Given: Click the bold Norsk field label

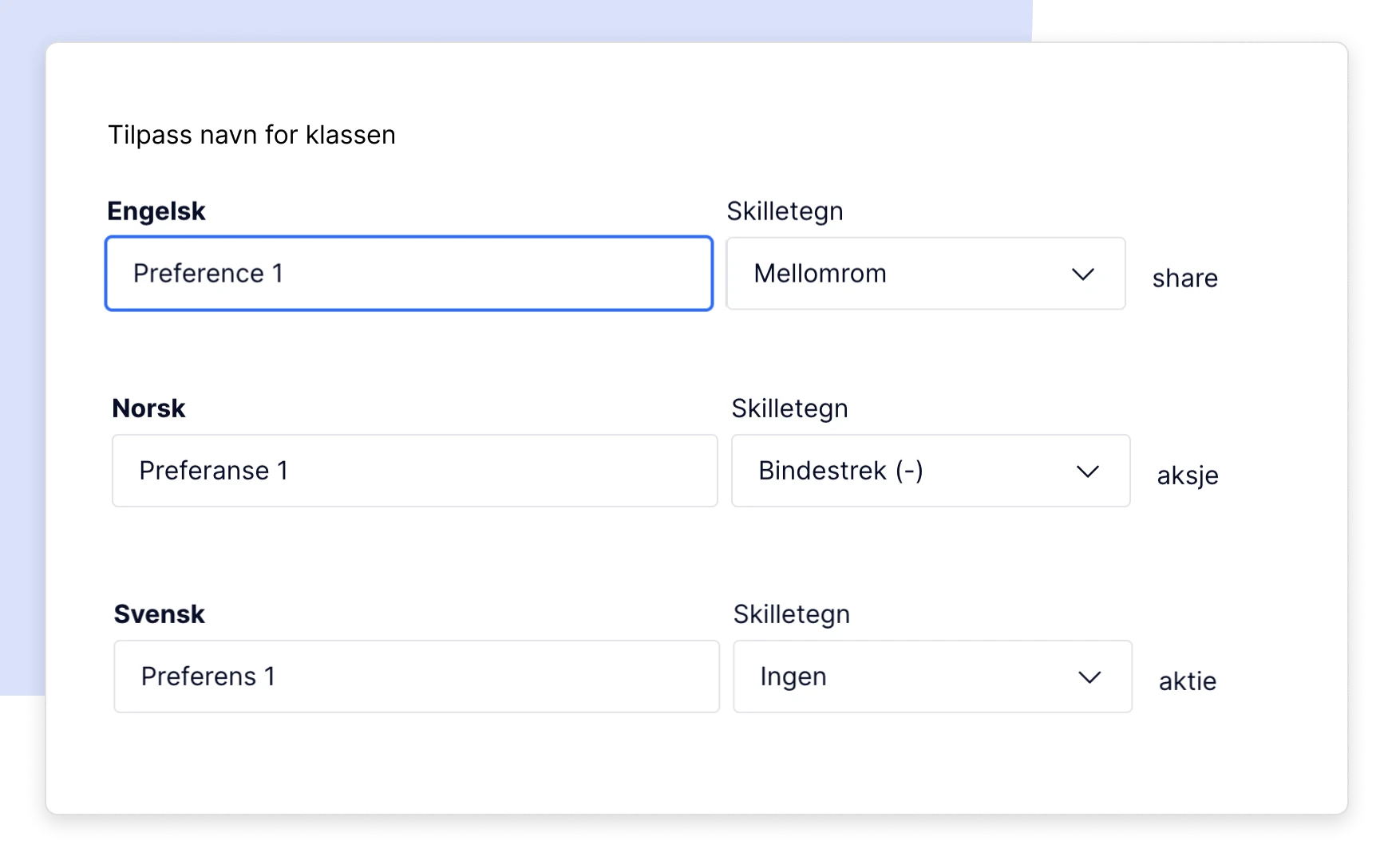Looking at the screenshot, I should (148, 408).
